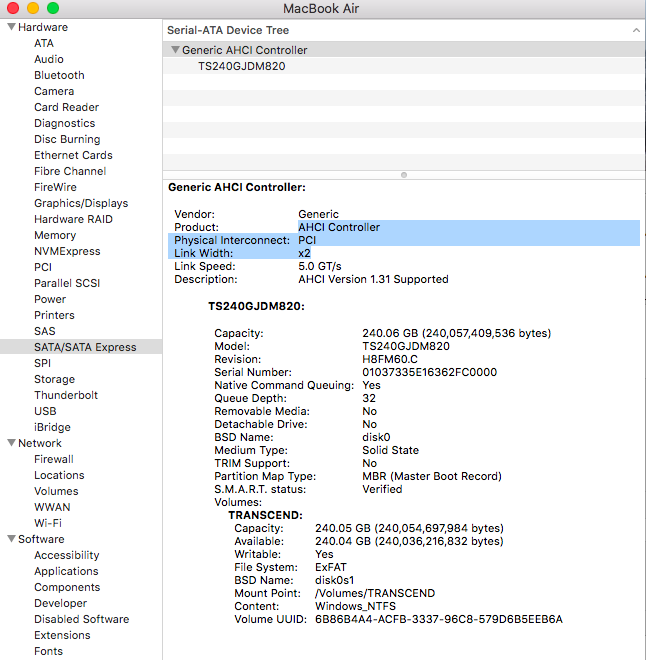Viewport: 646px width, 660px height.
Task: Select Generic AHCI Controller row
Action: (404, 50)
